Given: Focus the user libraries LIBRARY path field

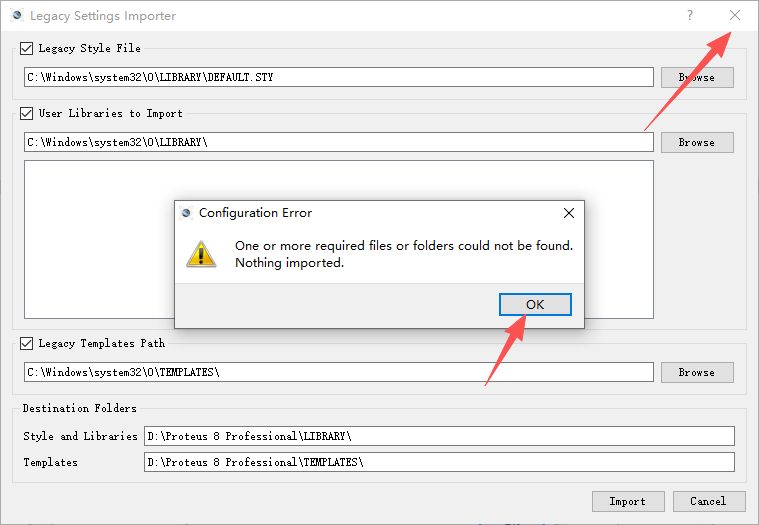Looking at the screenshot, I should point(339,142).
